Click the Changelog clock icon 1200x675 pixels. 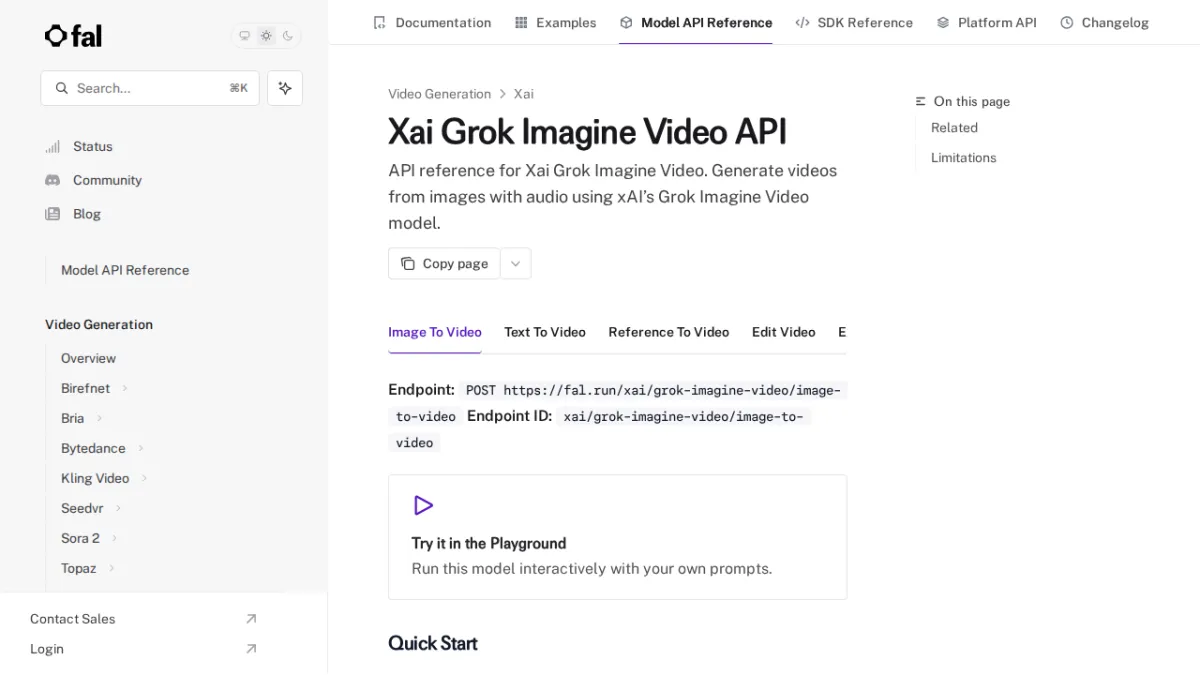(x=1067, y=22)
